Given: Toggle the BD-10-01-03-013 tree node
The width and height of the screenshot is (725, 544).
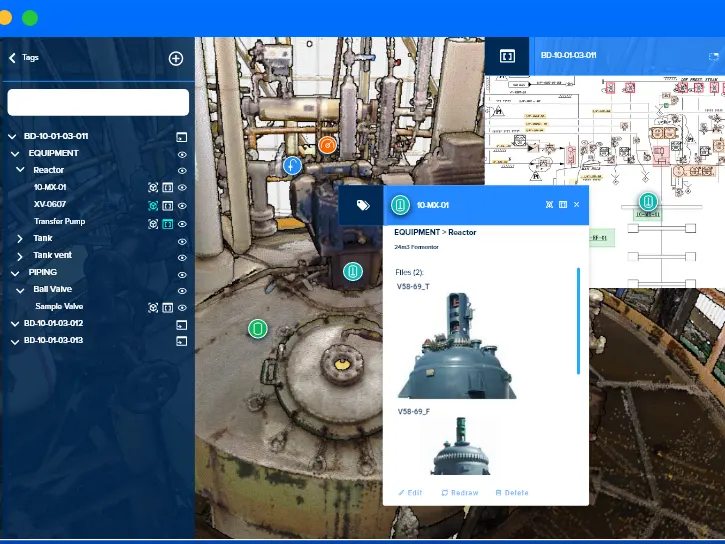Looking at the screenshot, I should point(15,342).
